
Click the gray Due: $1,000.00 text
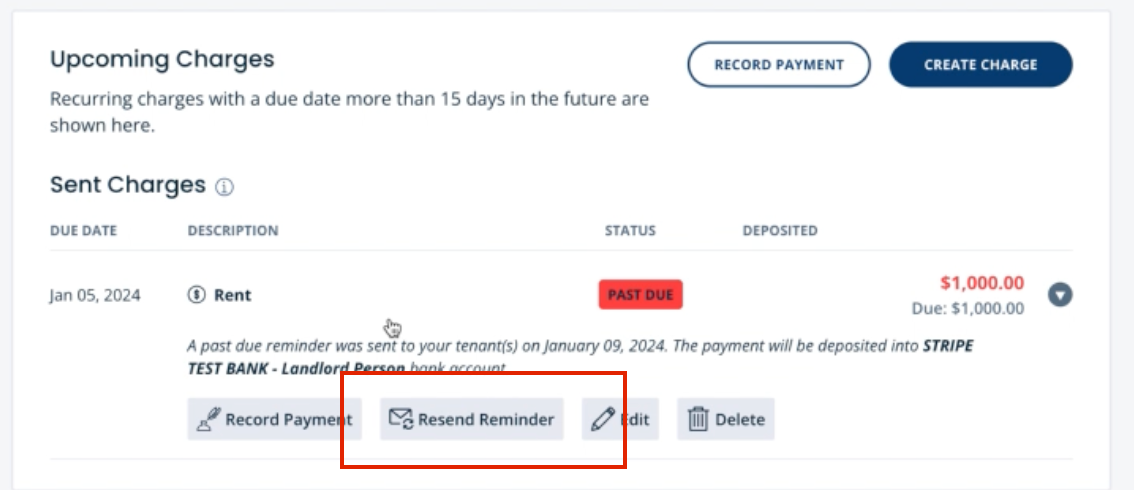968,308
